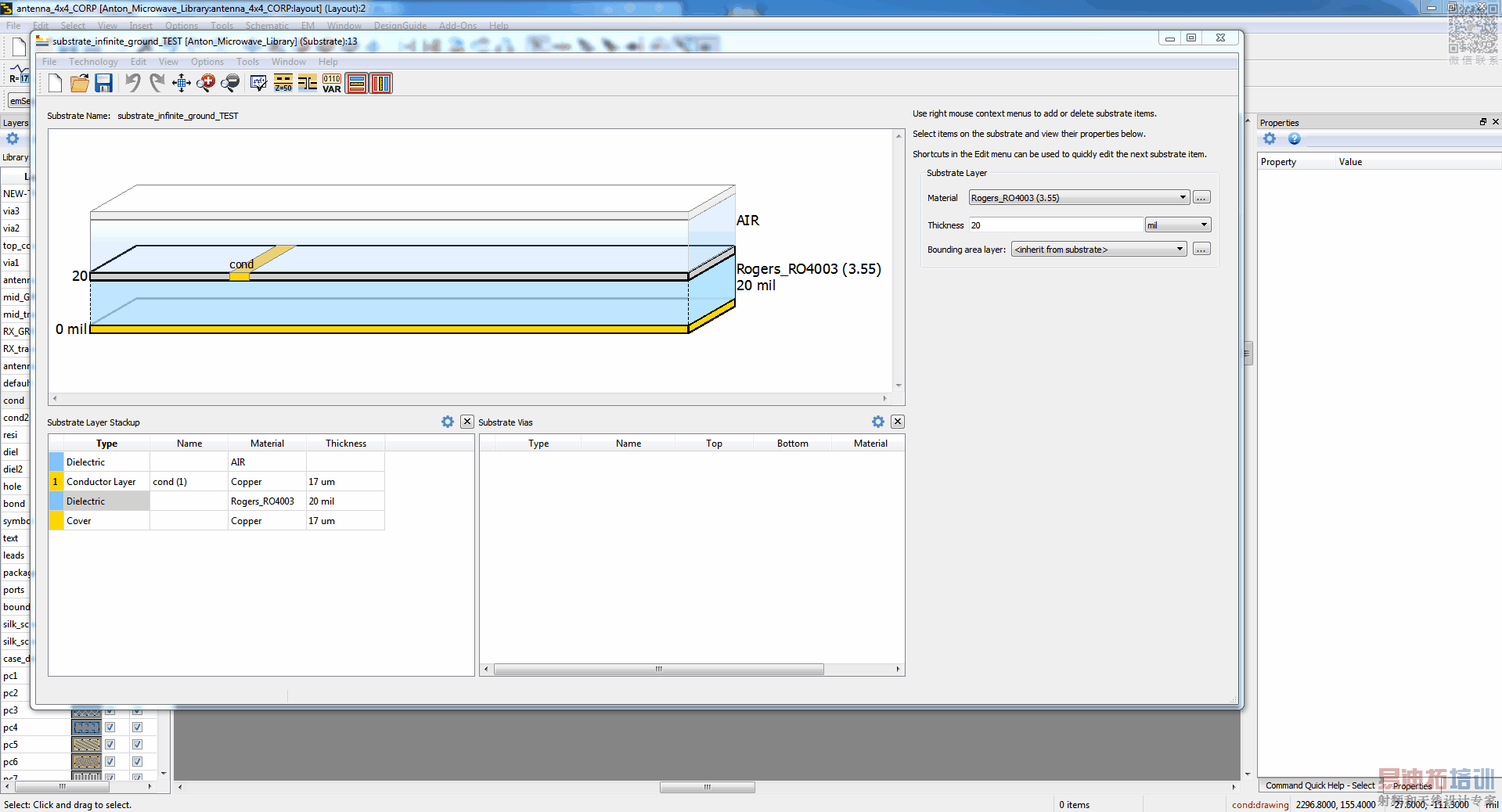This screenshot has width=1502, height=812.
Task: Toggle the vertical vias view icon
Action: pos(381,83)
